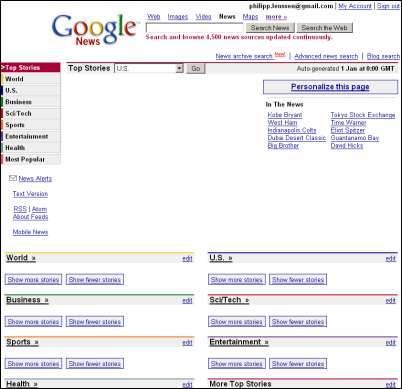Select Top Stories in the sidebar
The image size is (402, 389).
coord(30,68)
